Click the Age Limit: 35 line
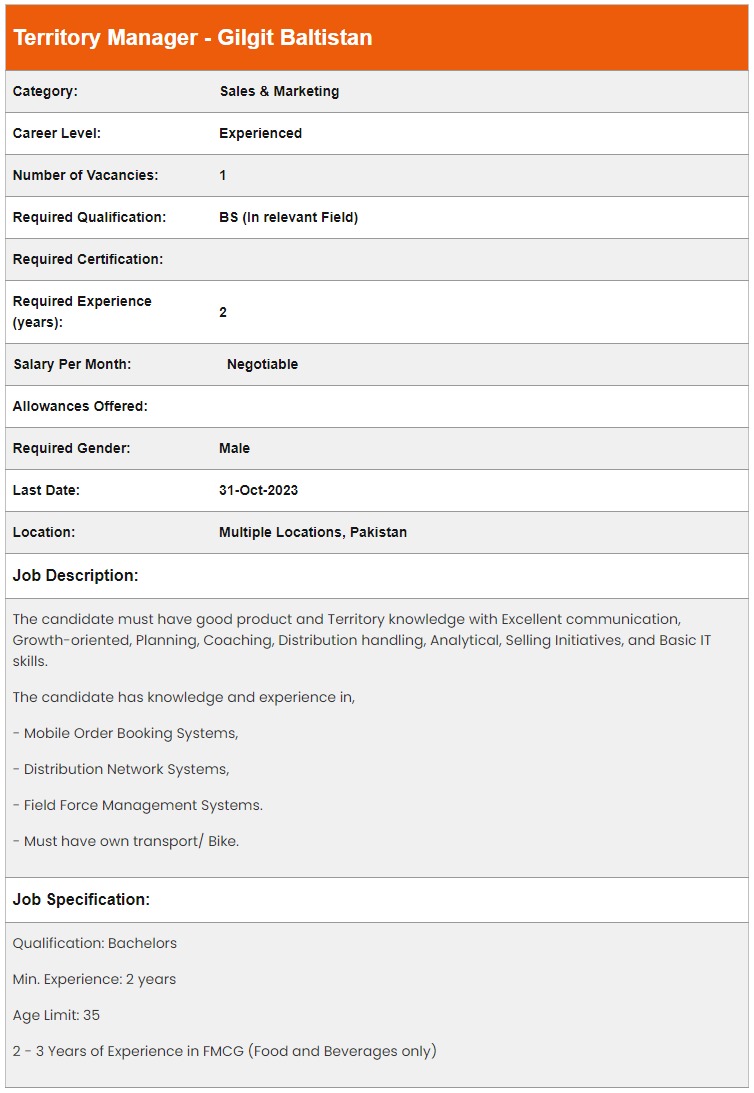The image size is (754, 1093). point(56,1015)
